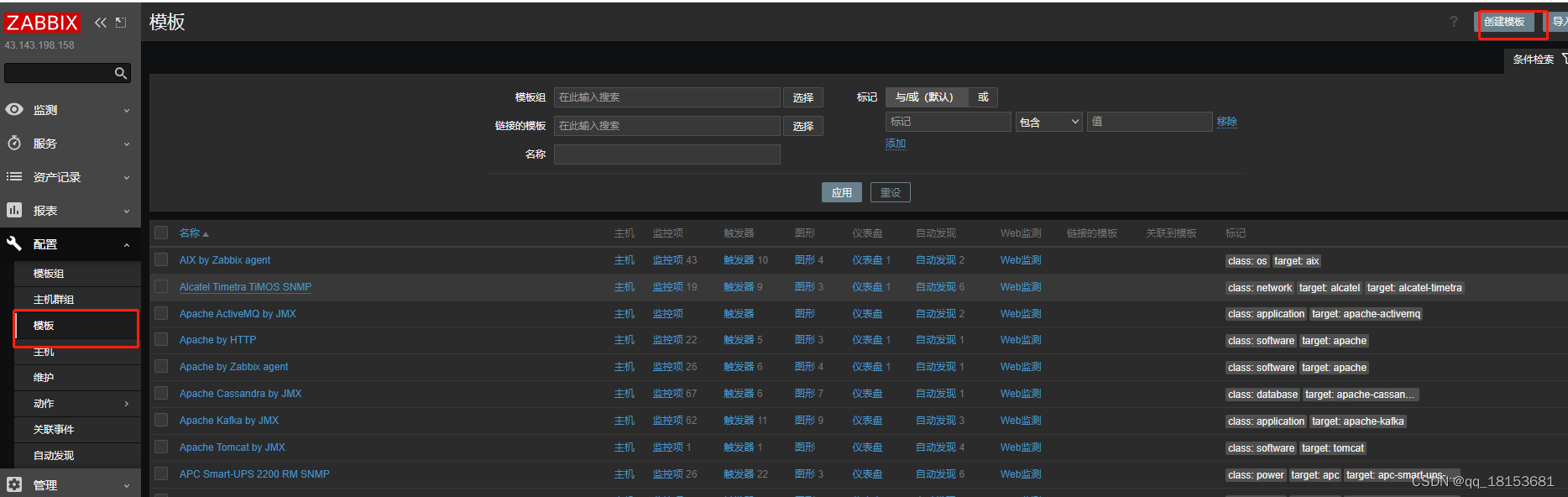Screen dimensions: 1568x497
Task: Open the 包含 tag operator dropdown
Action: click(1049, 122)
